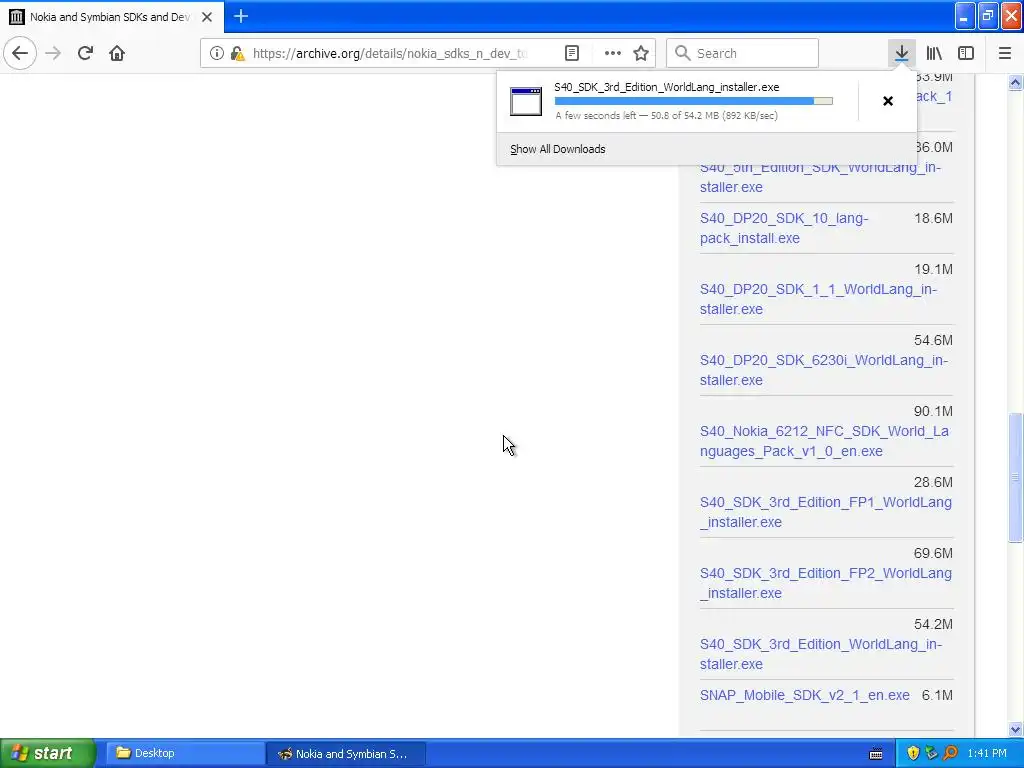Reload the current page

pos(85,53)
